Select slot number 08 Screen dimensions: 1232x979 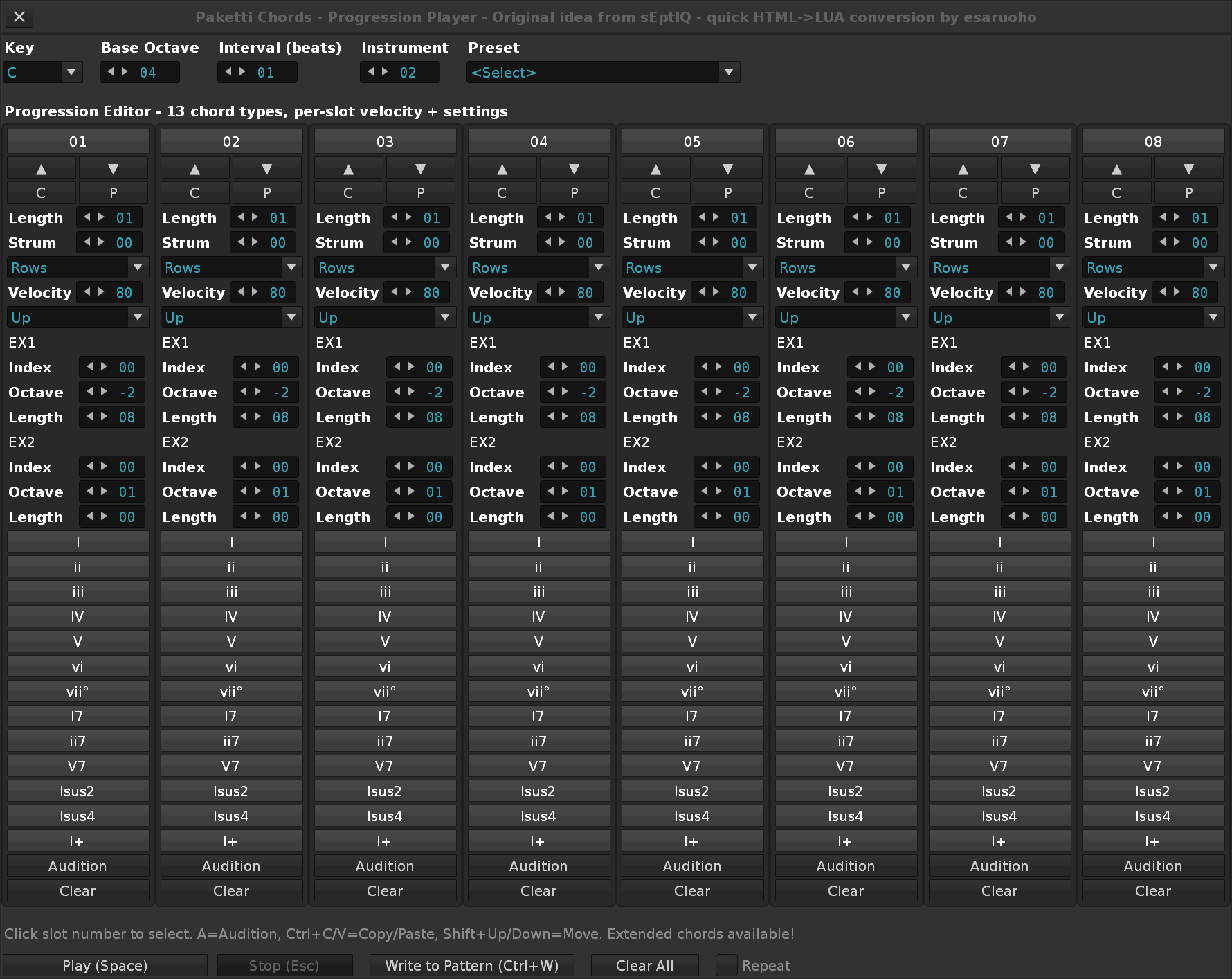(x=1153, y=141)
